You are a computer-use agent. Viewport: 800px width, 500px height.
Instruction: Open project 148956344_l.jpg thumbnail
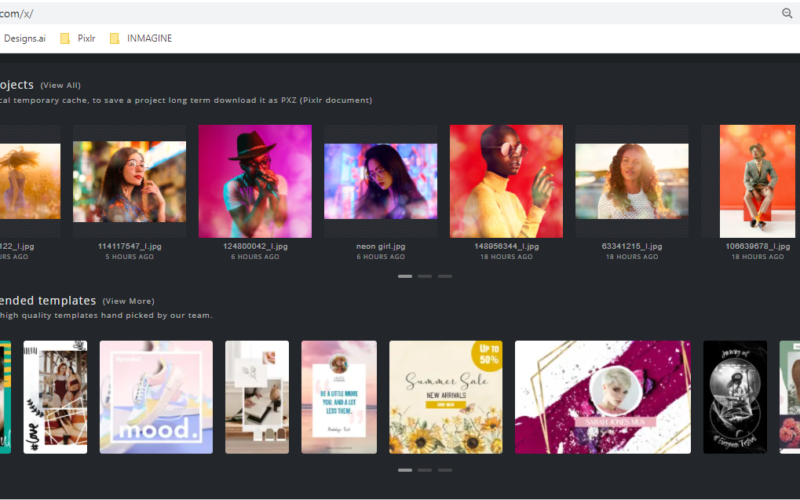click(x=506, y=181)
